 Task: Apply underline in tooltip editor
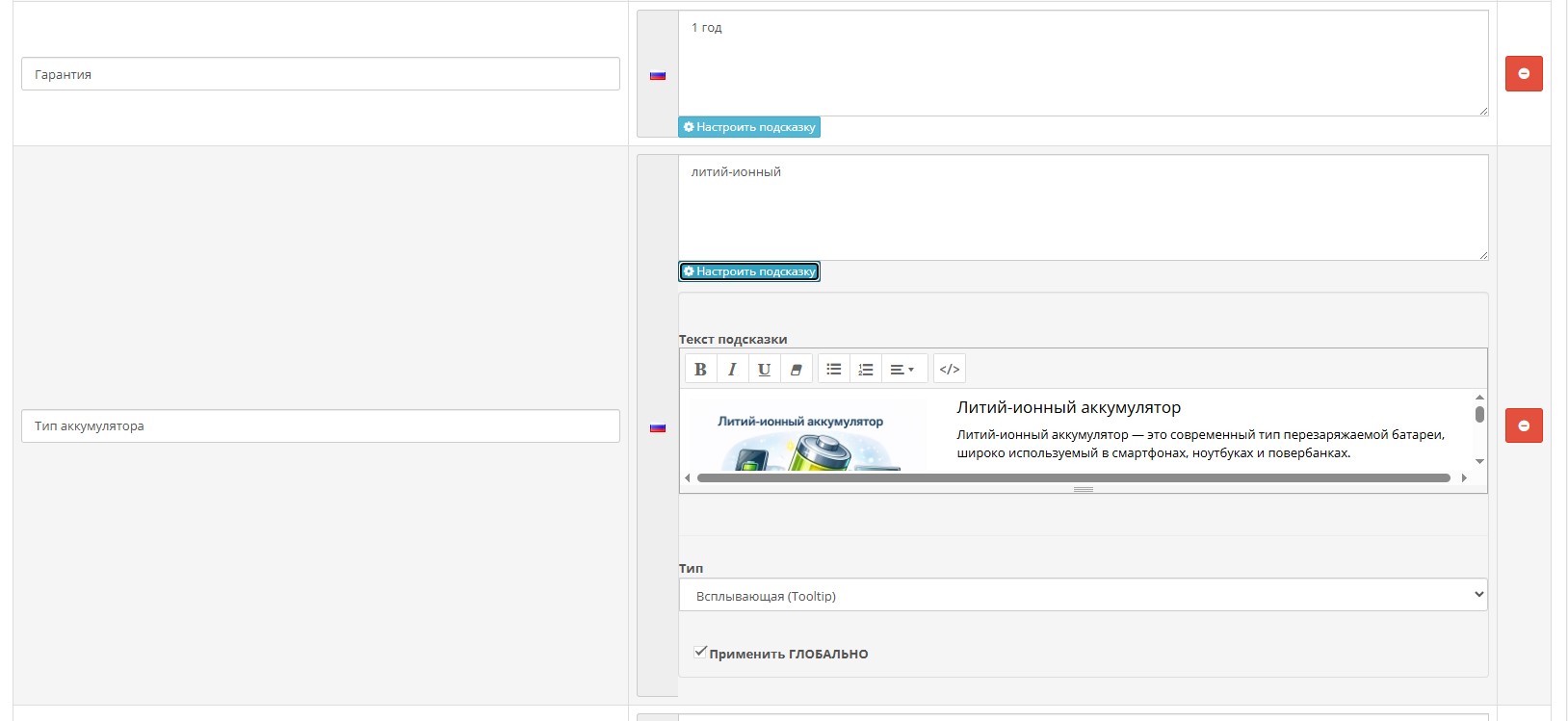coord(764,369)
